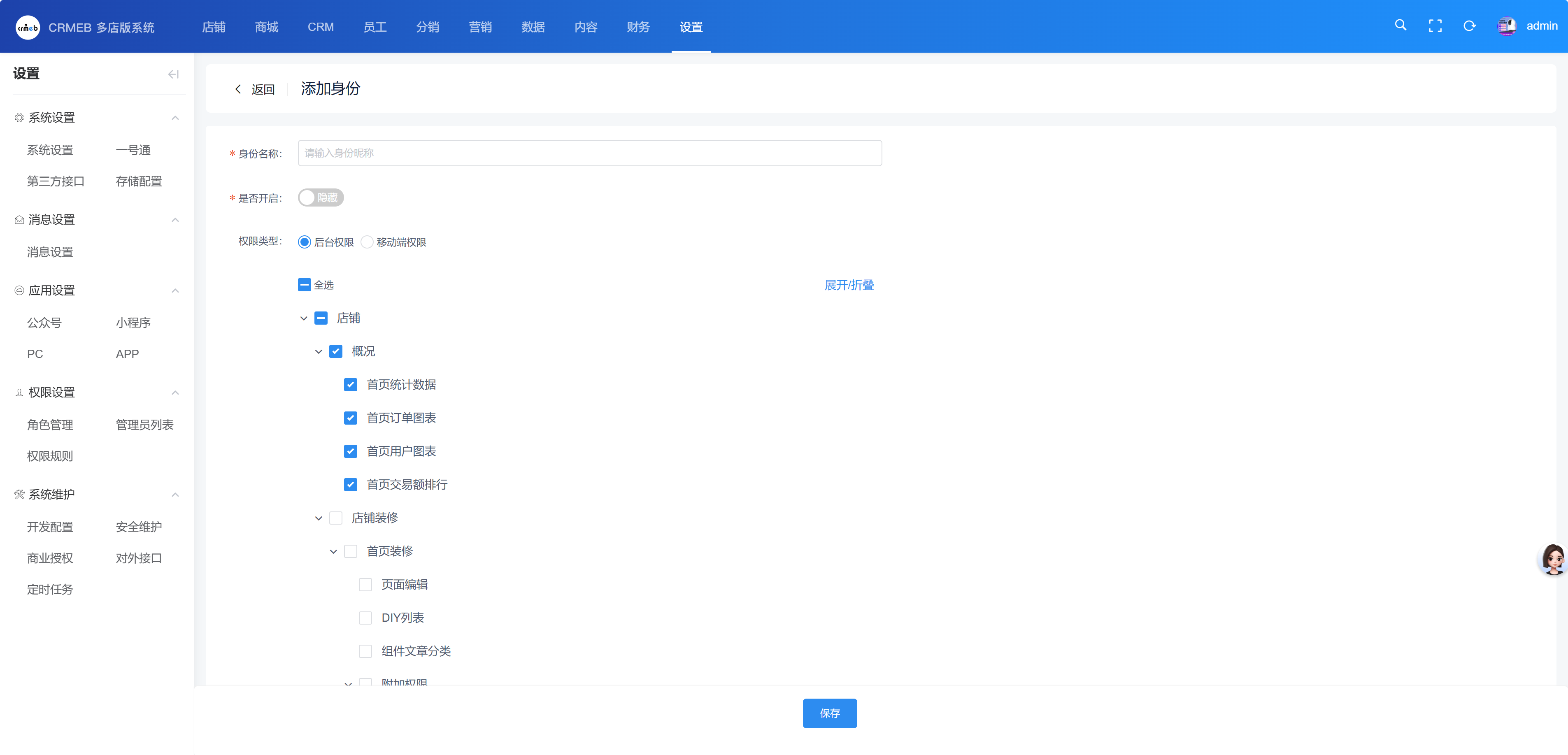Open the customer service avatar widget

click(1553, 558)
